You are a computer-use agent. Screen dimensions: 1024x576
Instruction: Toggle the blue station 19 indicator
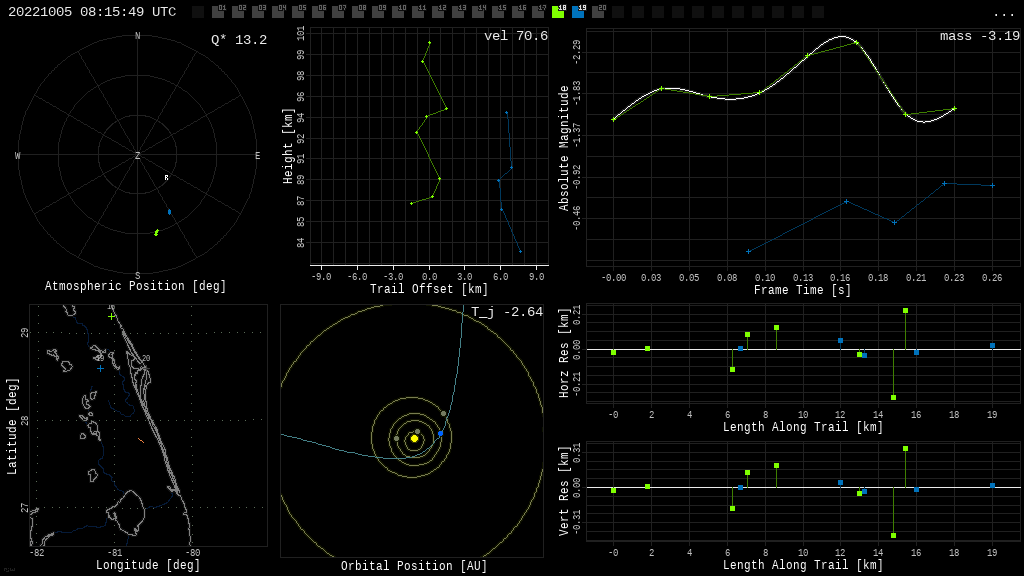[x=578, y=12]
